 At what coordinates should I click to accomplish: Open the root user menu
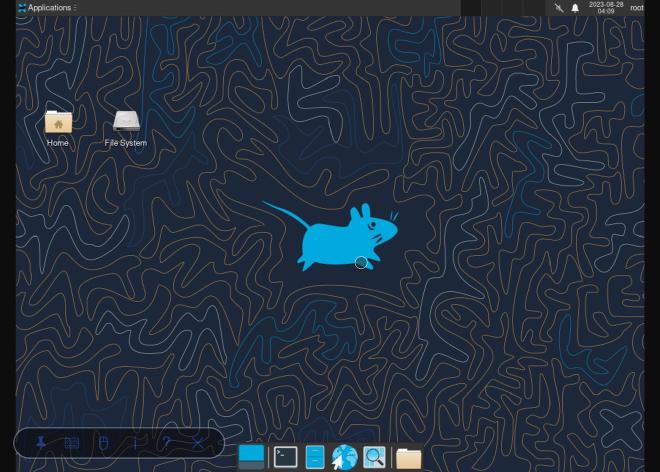point(636,8)
